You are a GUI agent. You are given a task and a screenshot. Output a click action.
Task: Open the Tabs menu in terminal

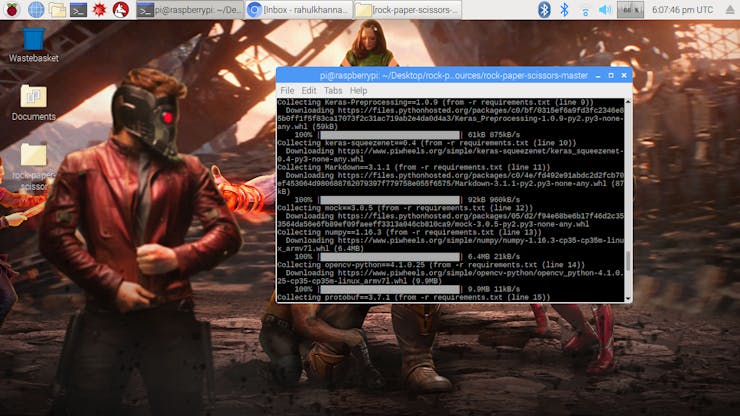(x=333, y=90)
